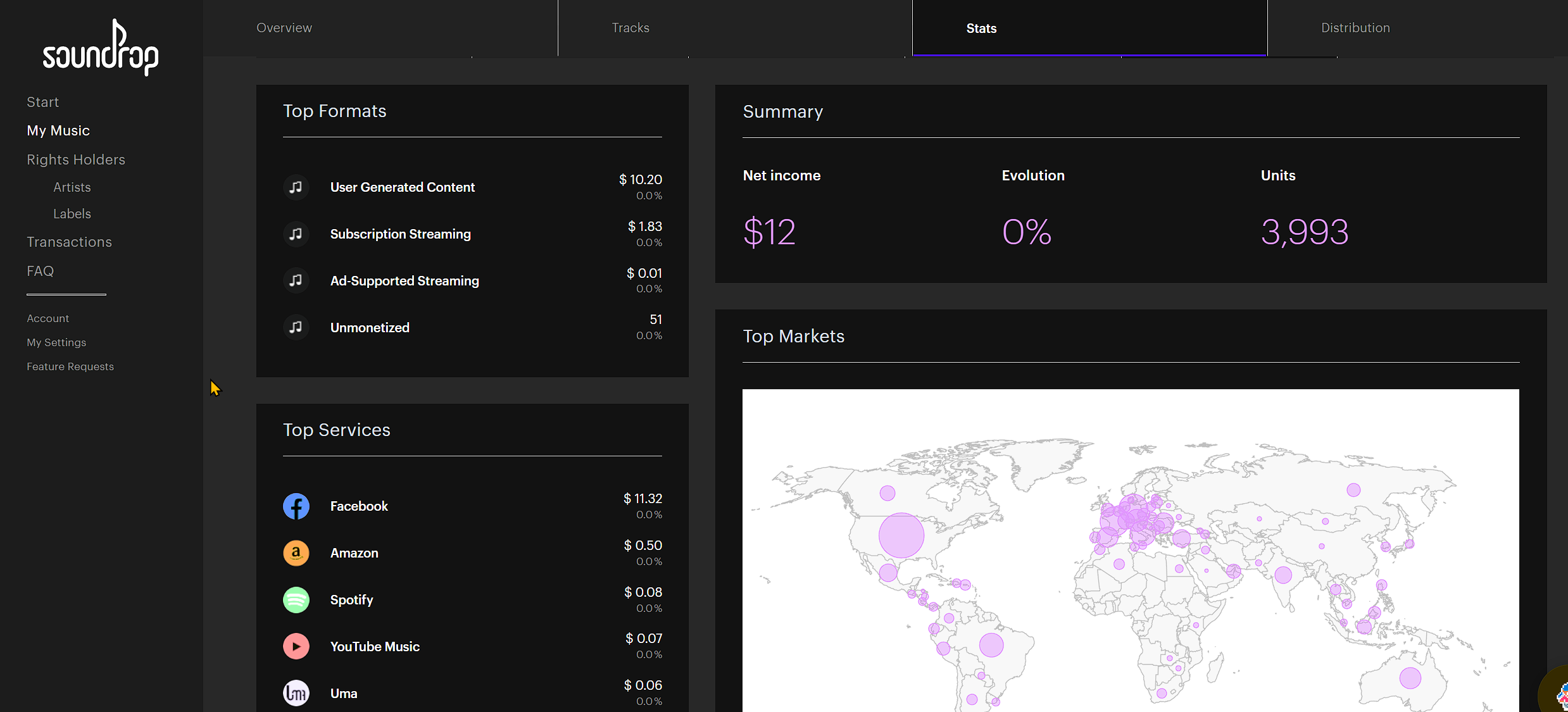Open My Settings in sidebar
The width and height of the screenshot is (1568, 712).
point(56,342)
